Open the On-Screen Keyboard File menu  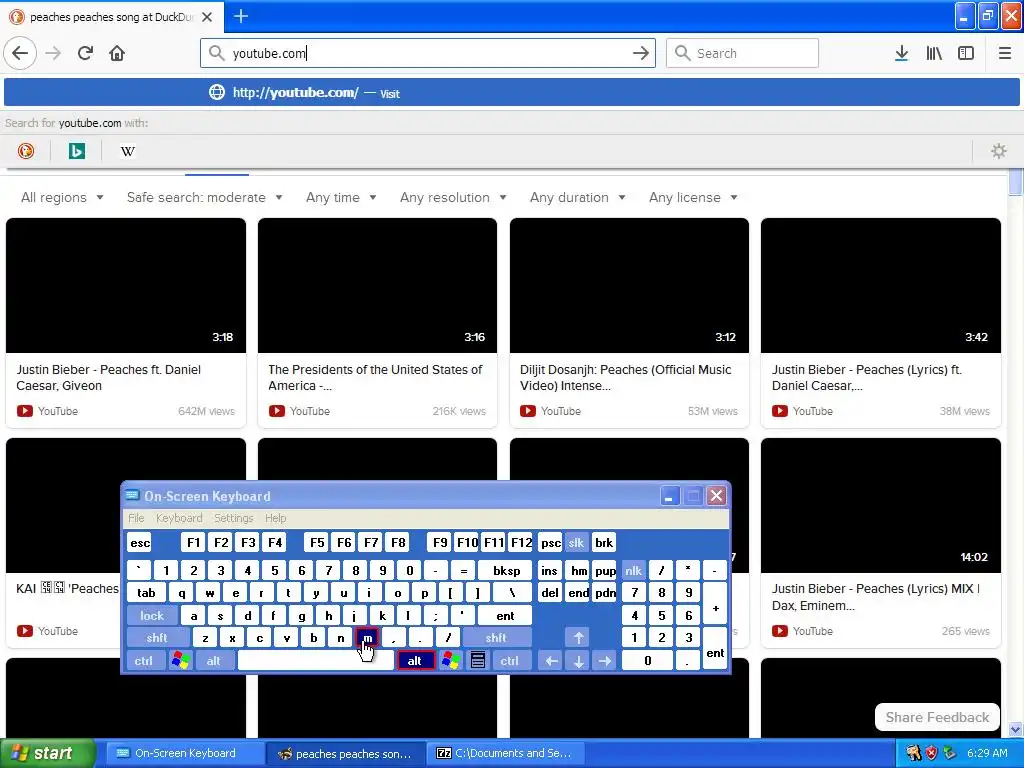(x=136, y=518)
